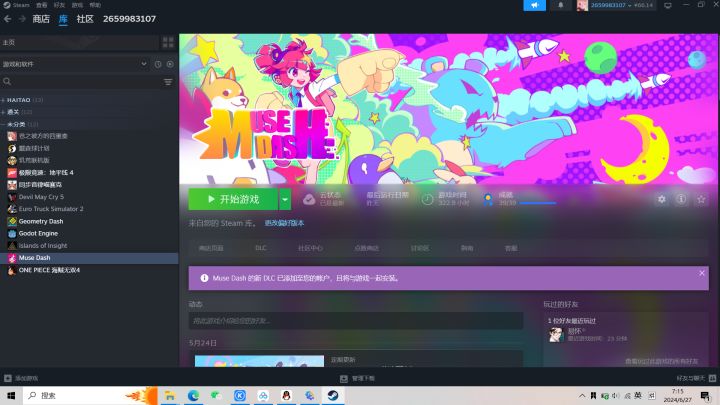
Task: Open the 2659983107 profile tab
Action: coord(129,19)
